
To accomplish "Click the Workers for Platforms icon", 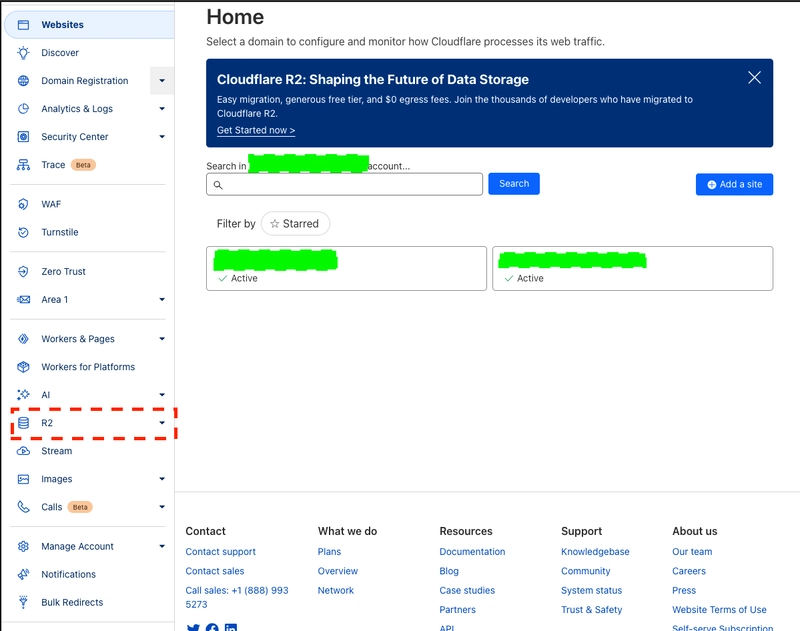I will pos(23,367).
